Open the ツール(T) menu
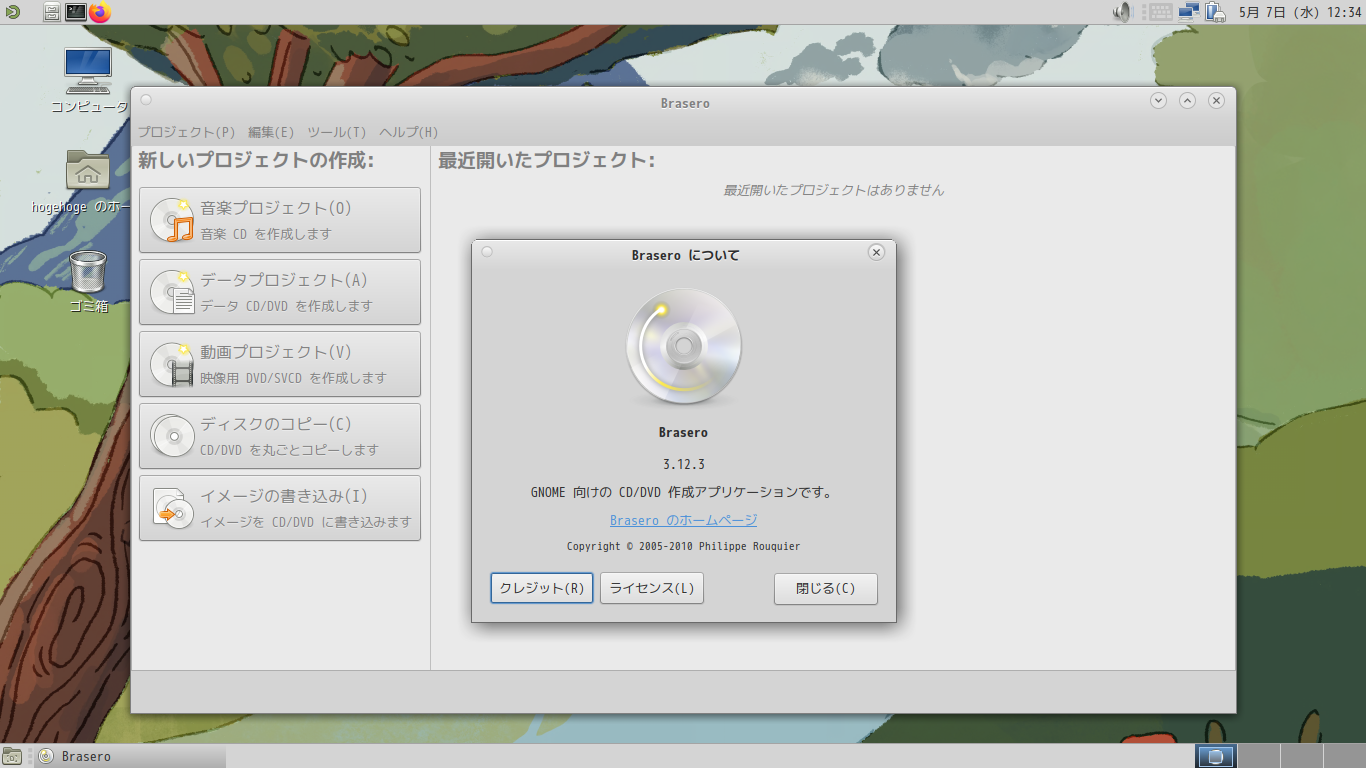The image size is (1366, 768). 337,132
